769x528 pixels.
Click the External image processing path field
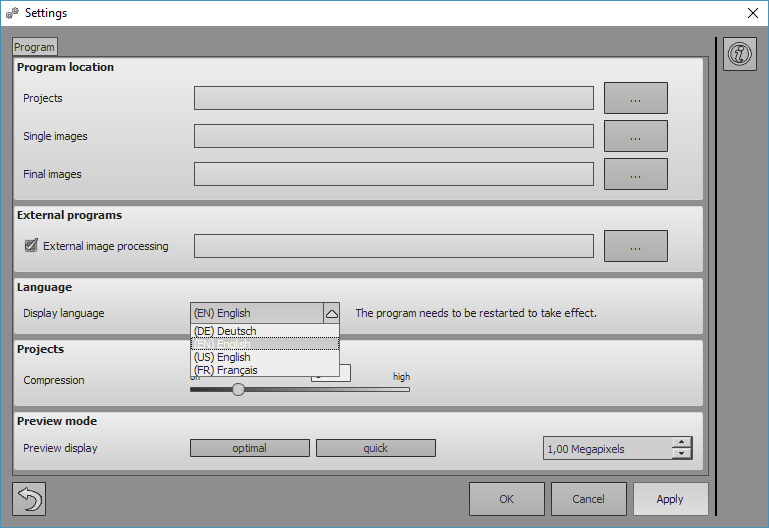click(394, 246)
